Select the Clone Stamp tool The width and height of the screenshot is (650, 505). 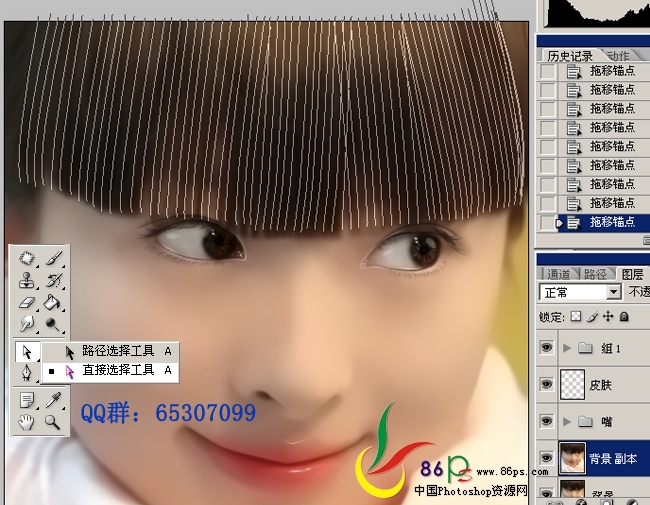point(27,281)
